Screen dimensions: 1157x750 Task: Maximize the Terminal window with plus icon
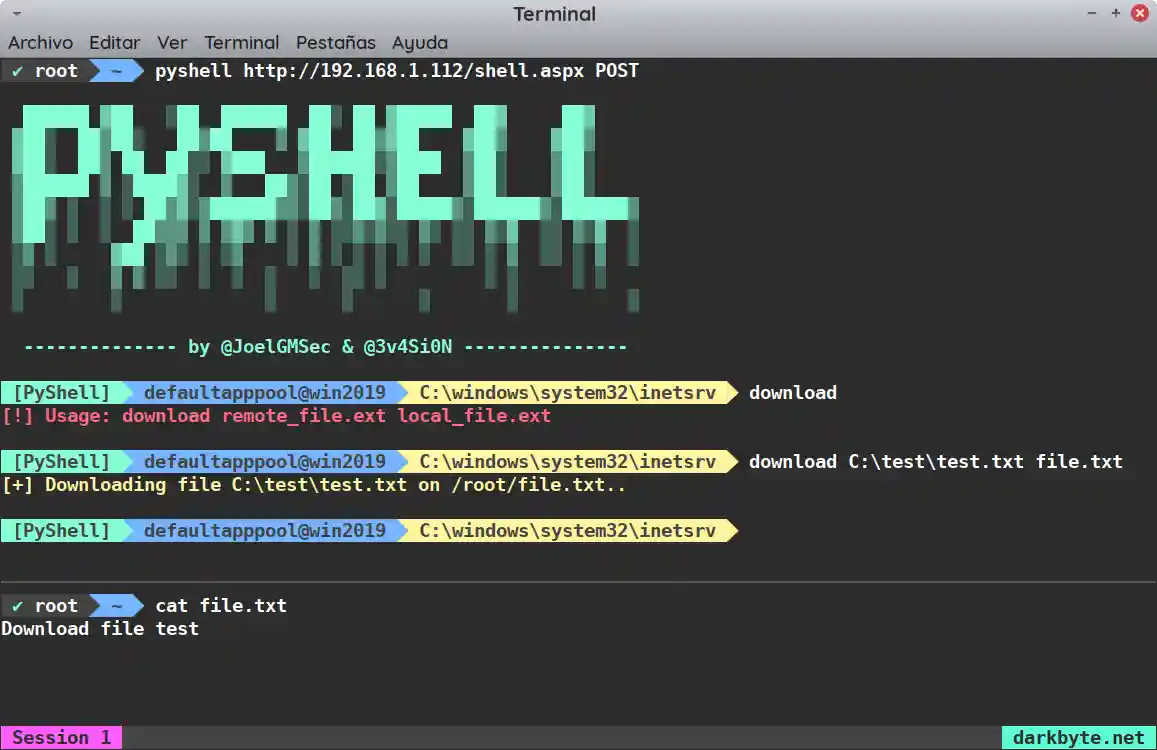click(1116, 13)
